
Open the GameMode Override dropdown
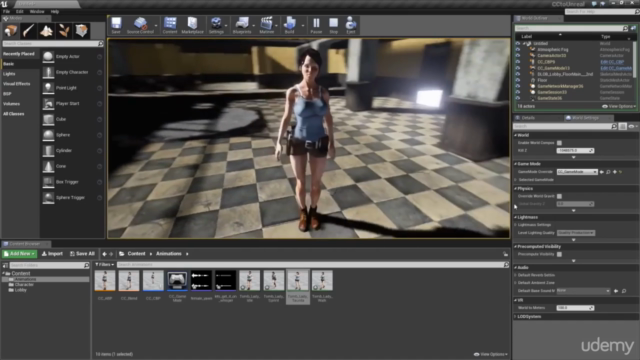(x=577, y=172)
